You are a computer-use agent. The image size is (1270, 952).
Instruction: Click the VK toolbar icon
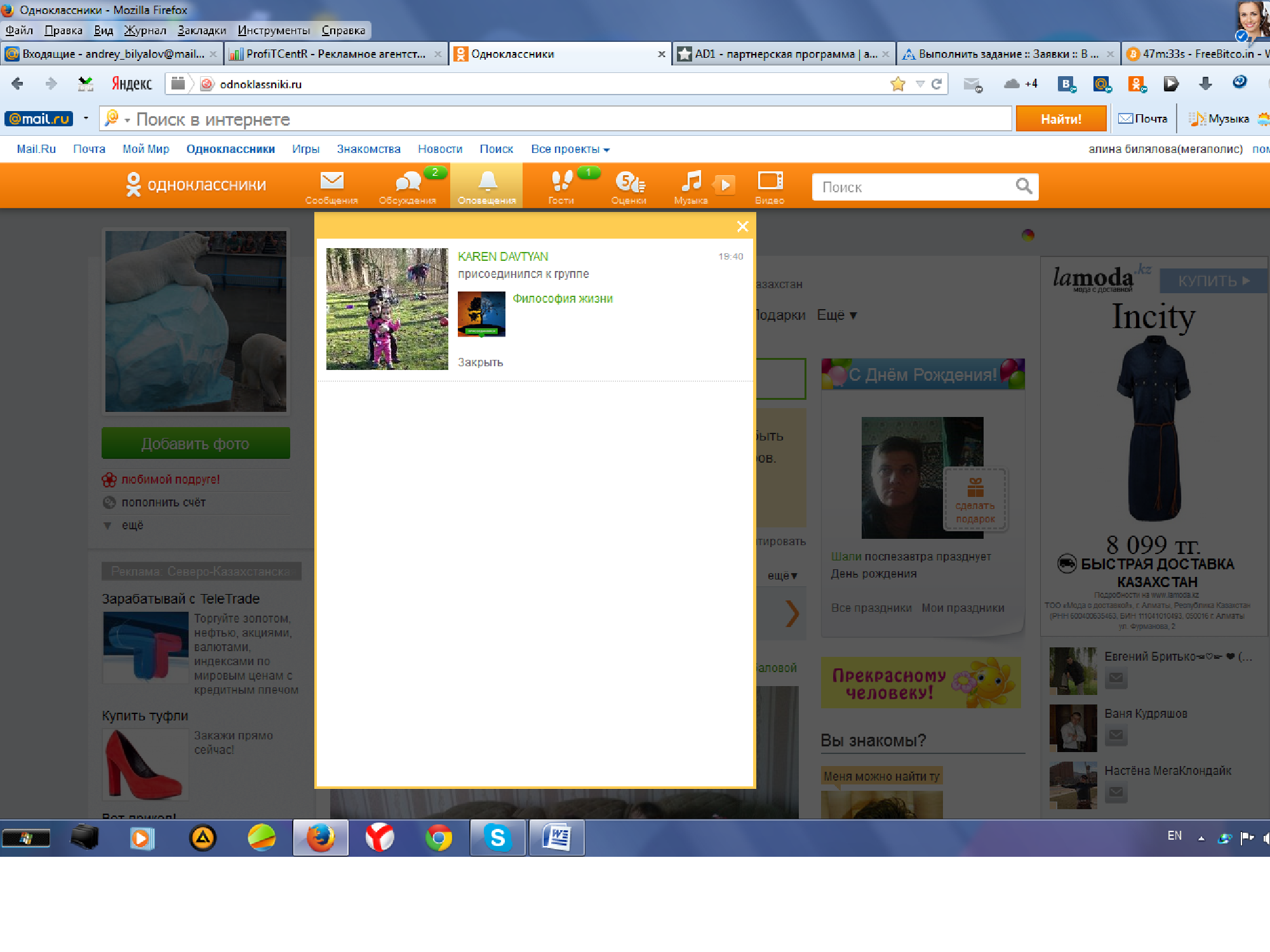[1067, 84]
